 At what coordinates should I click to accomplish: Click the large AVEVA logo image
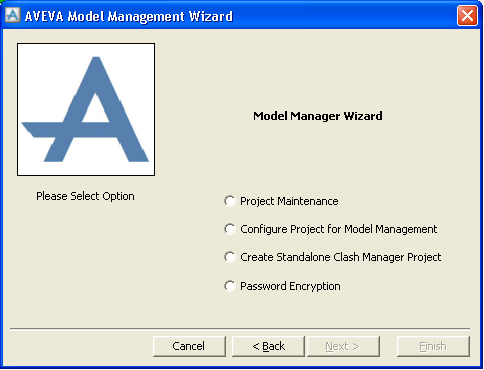point(86,109)
